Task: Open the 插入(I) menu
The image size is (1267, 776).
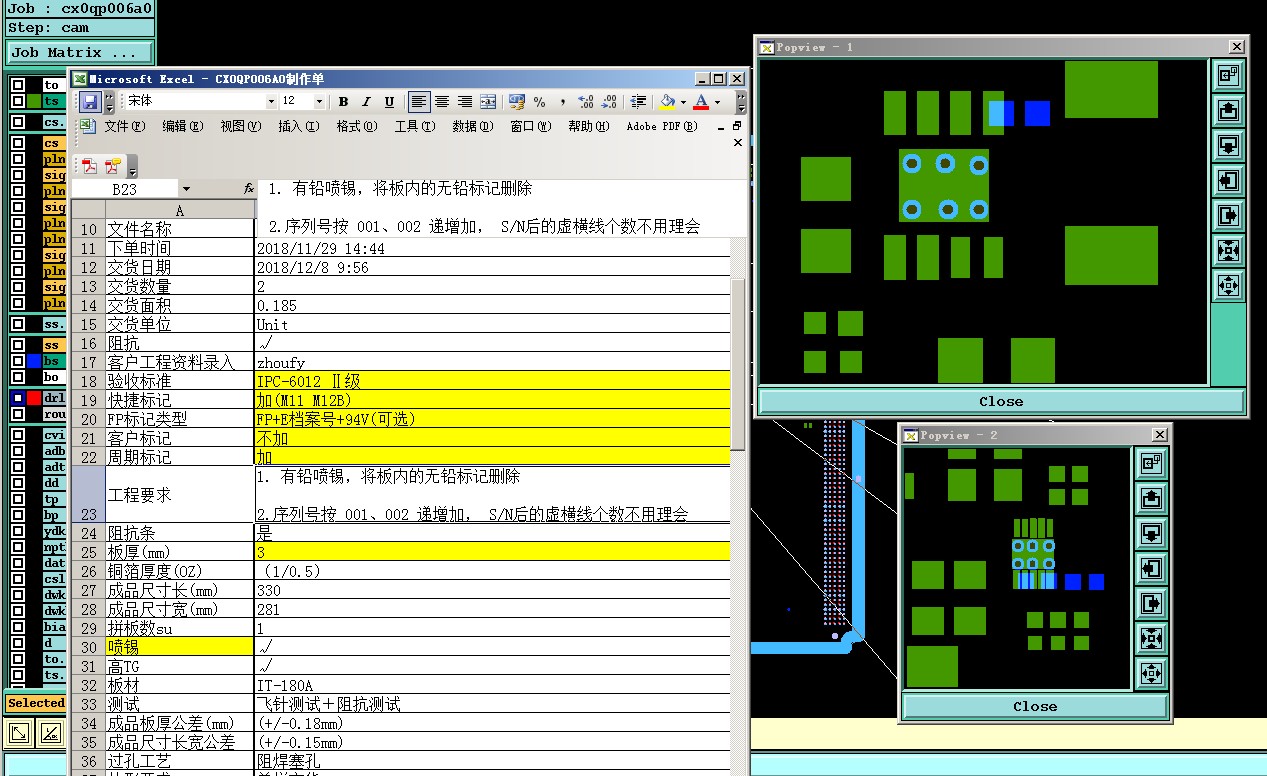Action: click(298, 126)
